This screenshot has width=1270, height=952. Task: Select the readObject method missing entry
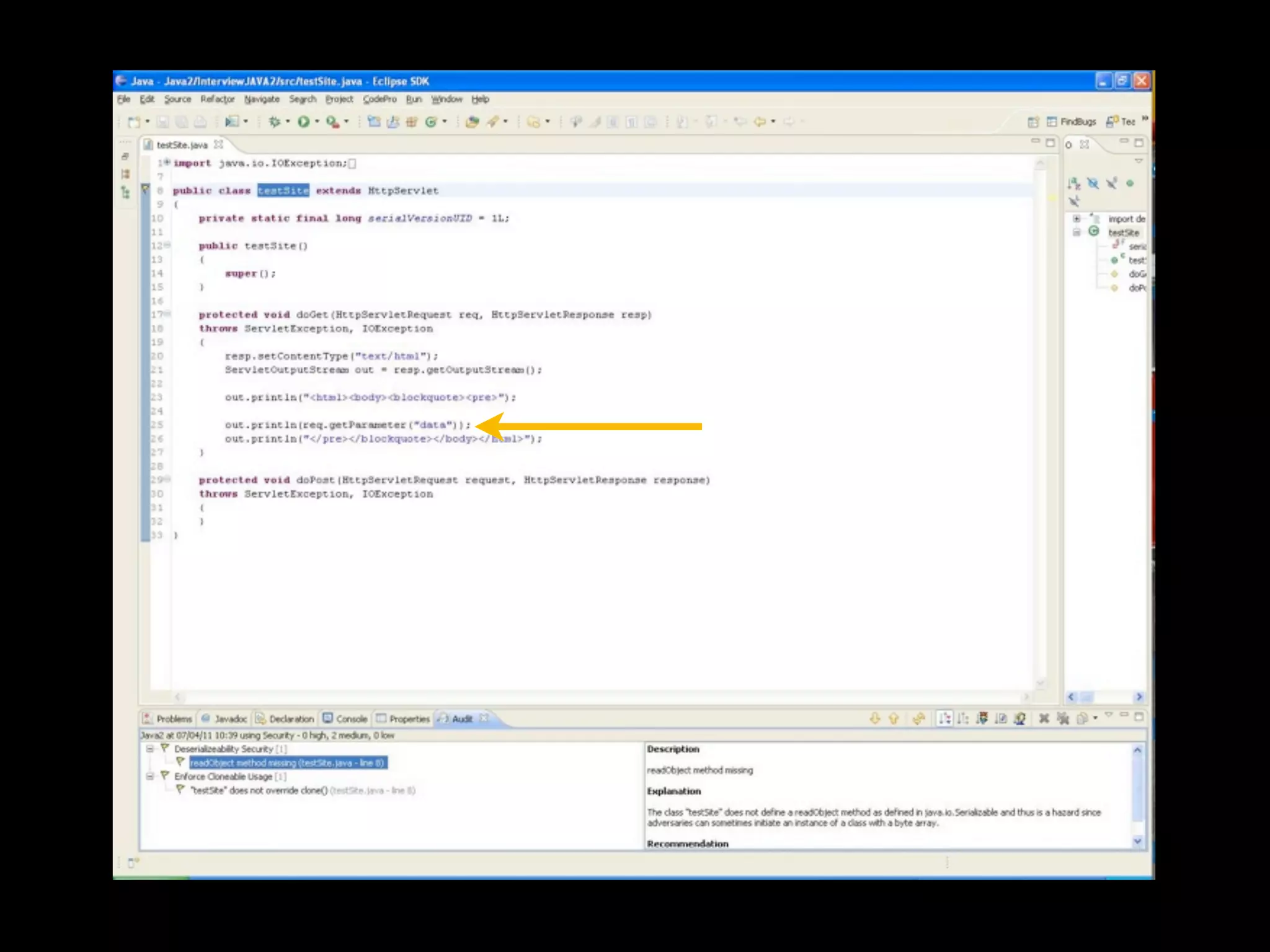pos(288,763)
